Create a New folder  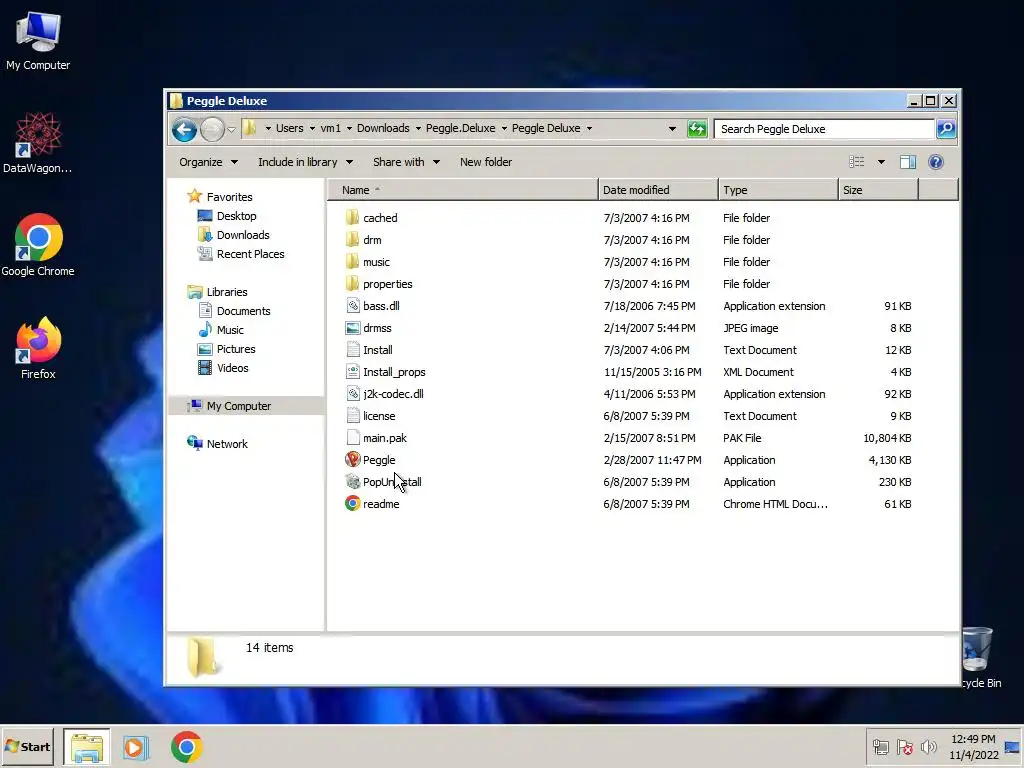tap(486, 162)
